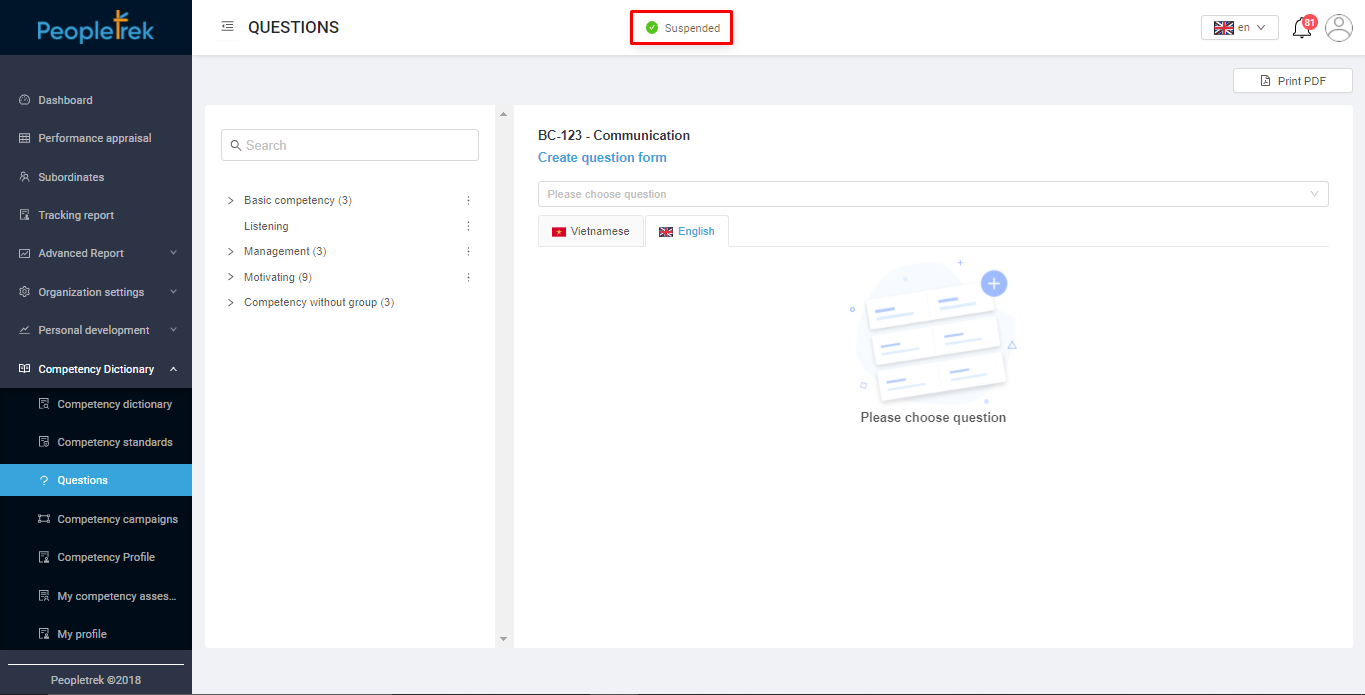Click the search magnifier icon

pyautogui.click(x=236, y=145)
